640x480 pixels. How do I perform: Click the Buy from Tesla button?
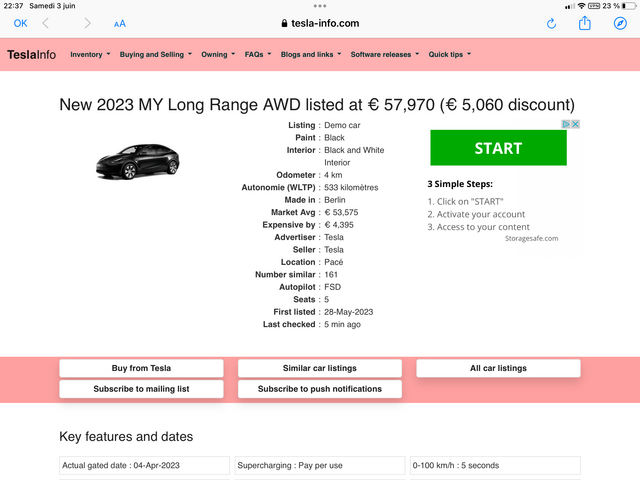(141, 368)
